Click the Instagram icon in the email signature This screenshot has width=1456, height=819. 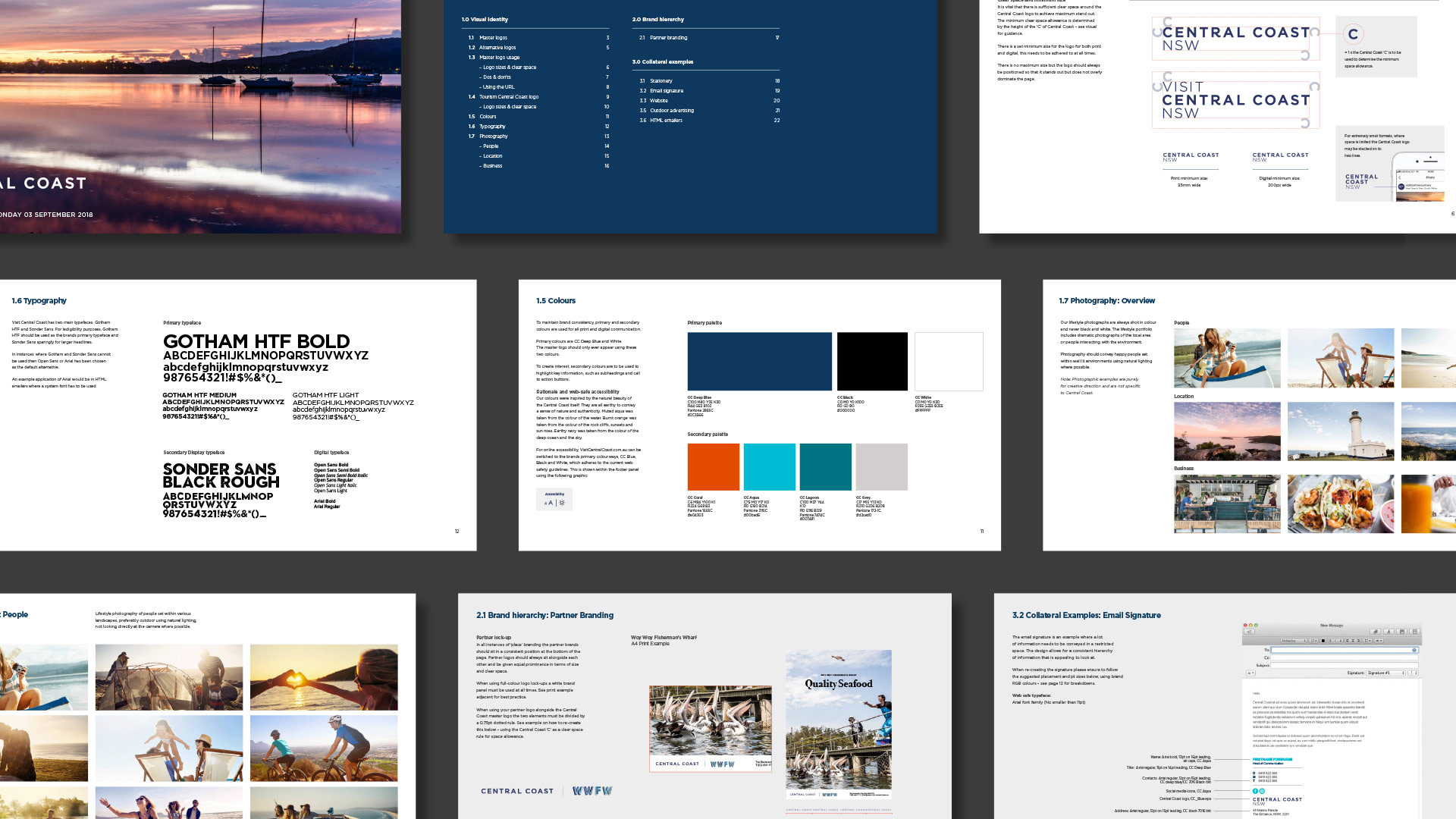click(1262, 791)
